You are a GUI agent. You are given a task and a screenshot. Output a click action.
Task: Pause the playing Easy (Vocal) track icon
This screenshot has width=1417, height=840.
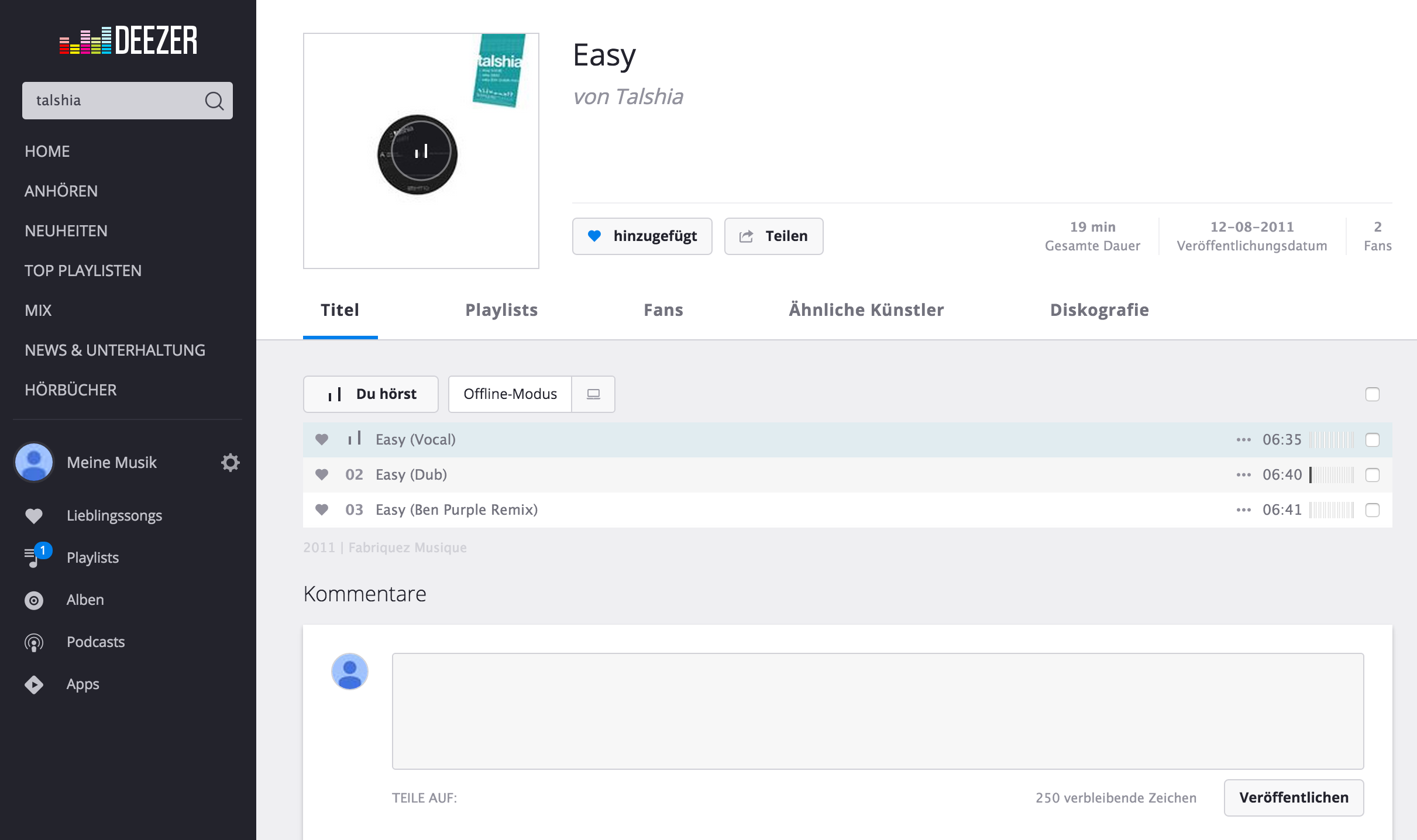pos(355,438)
